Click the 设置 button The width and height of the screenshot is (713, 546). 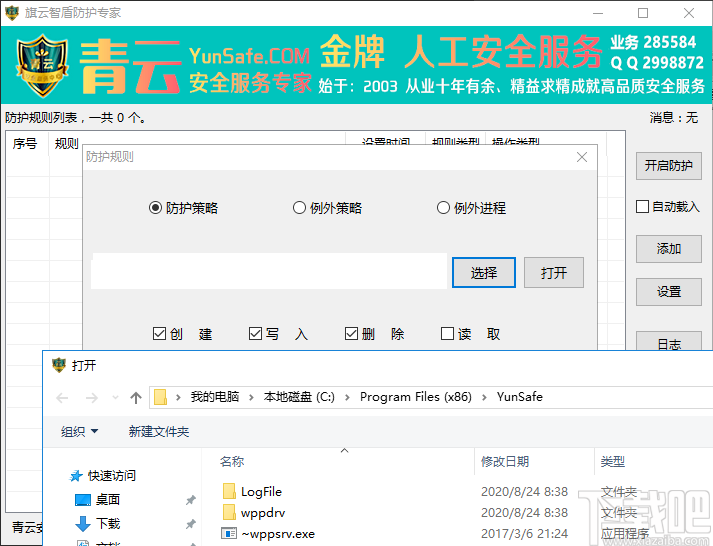tap(668, 291)
